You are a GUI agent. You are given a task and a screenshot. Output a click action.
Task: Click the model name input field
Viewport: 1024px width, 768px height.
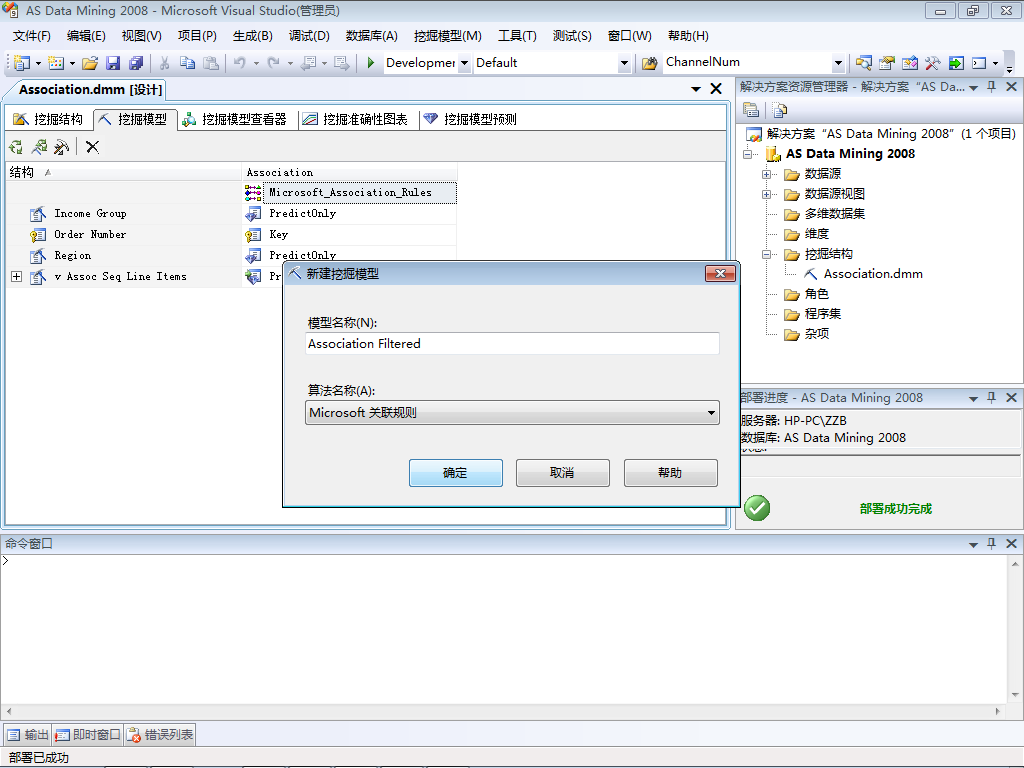tap(512, 344)
